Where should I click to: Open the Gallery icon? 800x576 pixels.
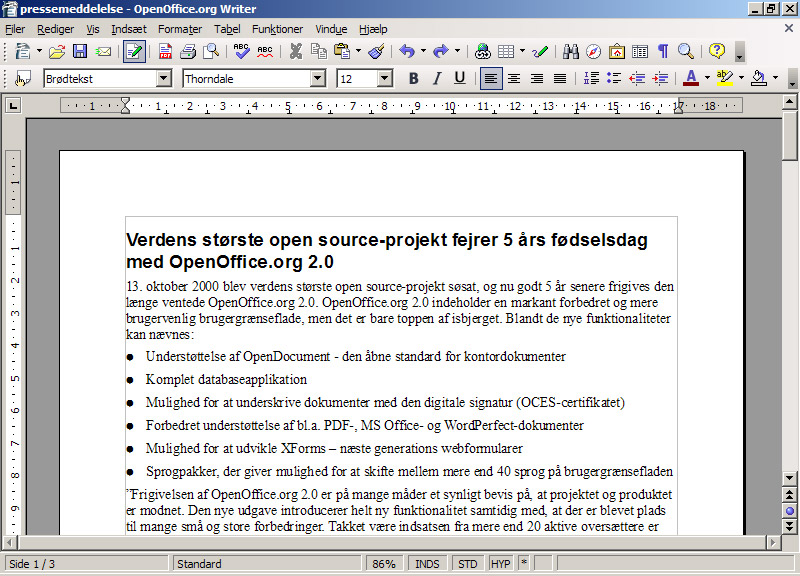pos(616,52)
